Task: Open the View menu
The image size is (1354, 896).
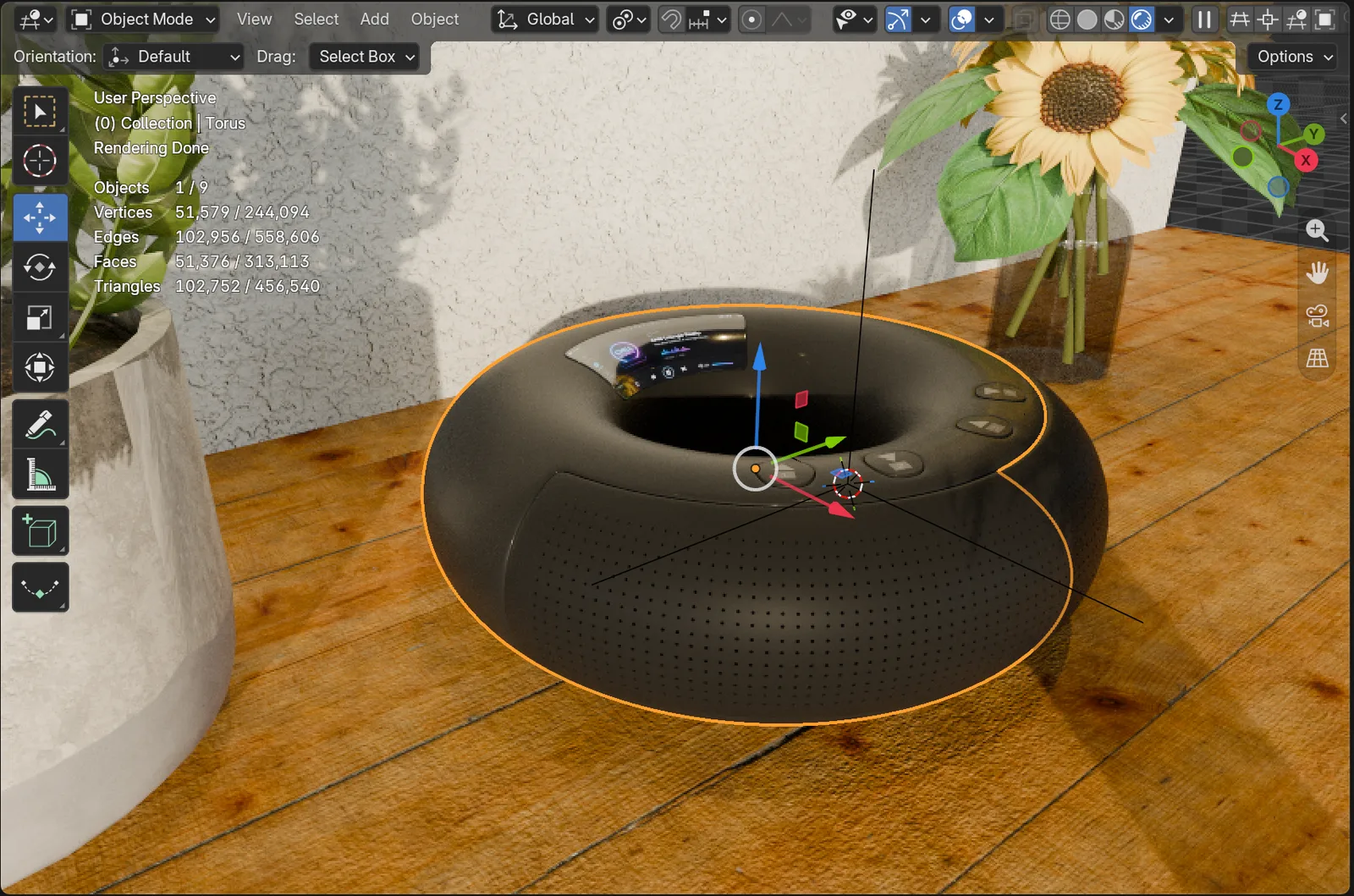Action: click(254, 19)
